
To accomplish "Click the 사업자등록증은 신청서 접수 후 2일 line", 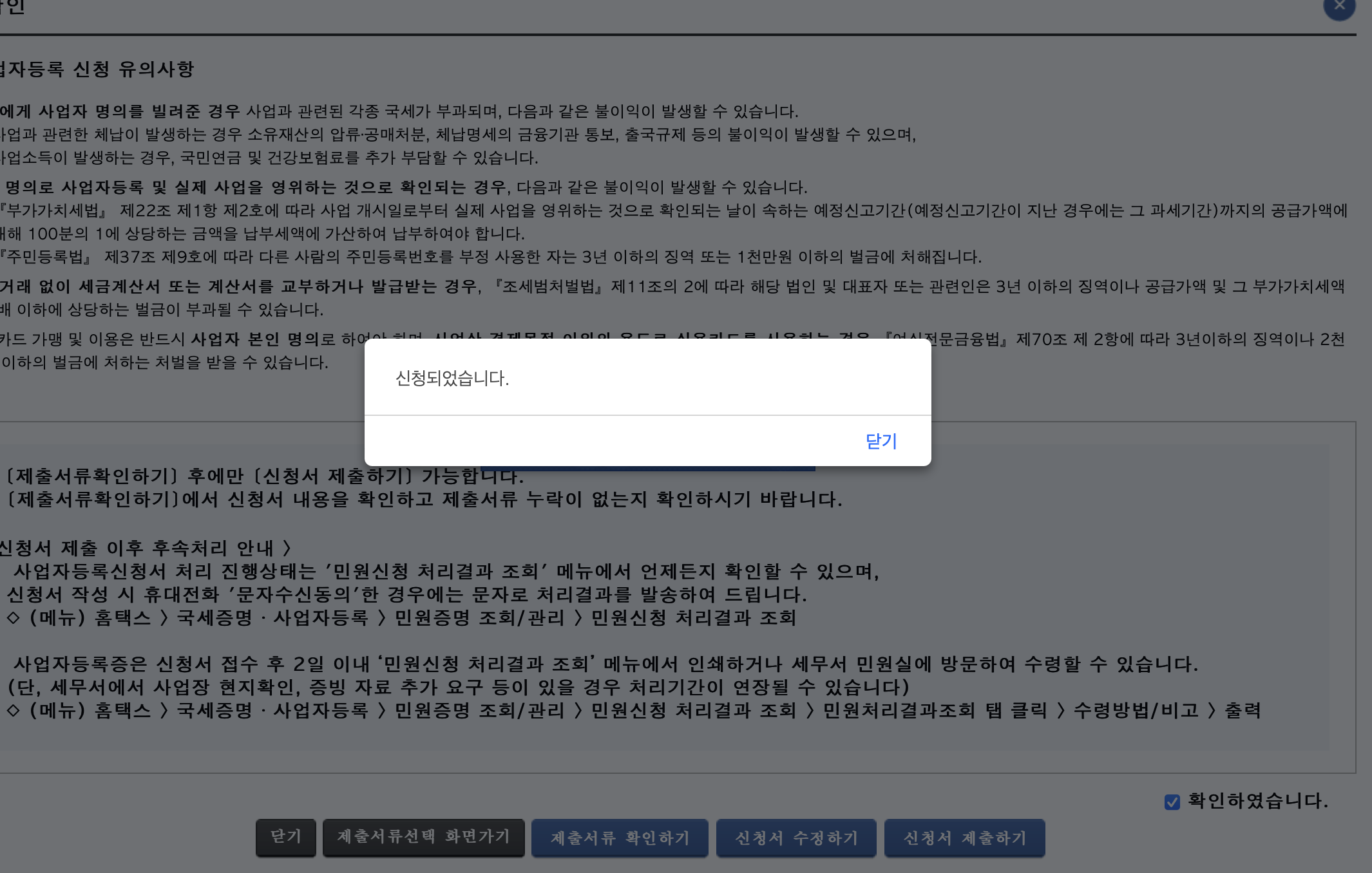I will click(x=605, y=664).
